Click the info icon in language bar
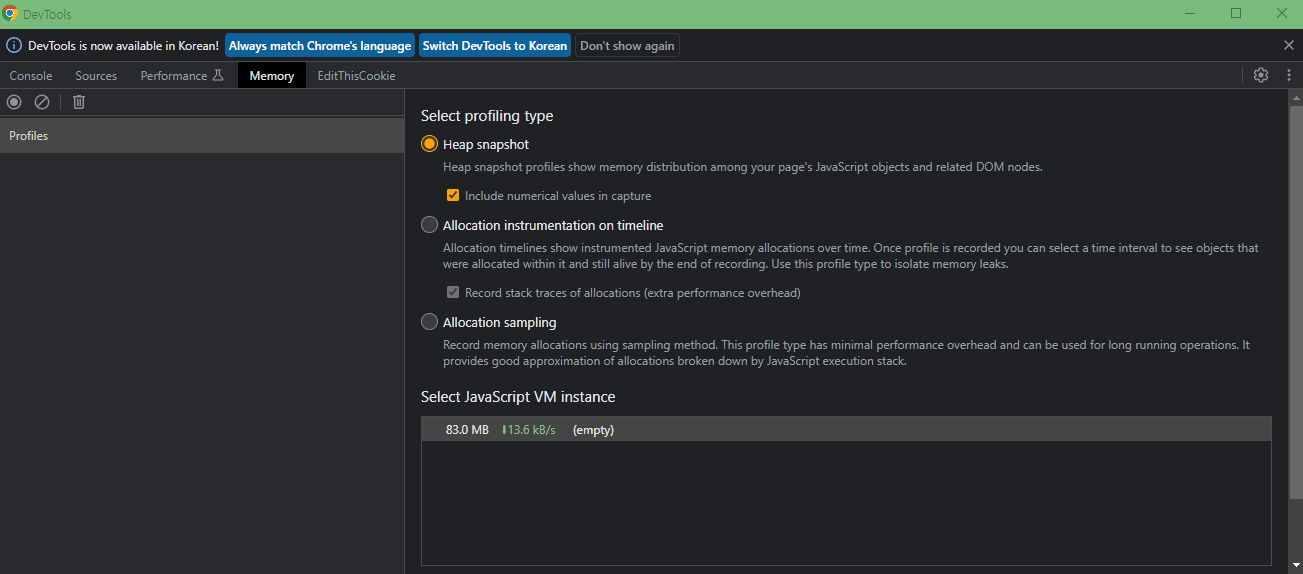The width and height of the screenshot is (1303, 574). coord(14,45)
